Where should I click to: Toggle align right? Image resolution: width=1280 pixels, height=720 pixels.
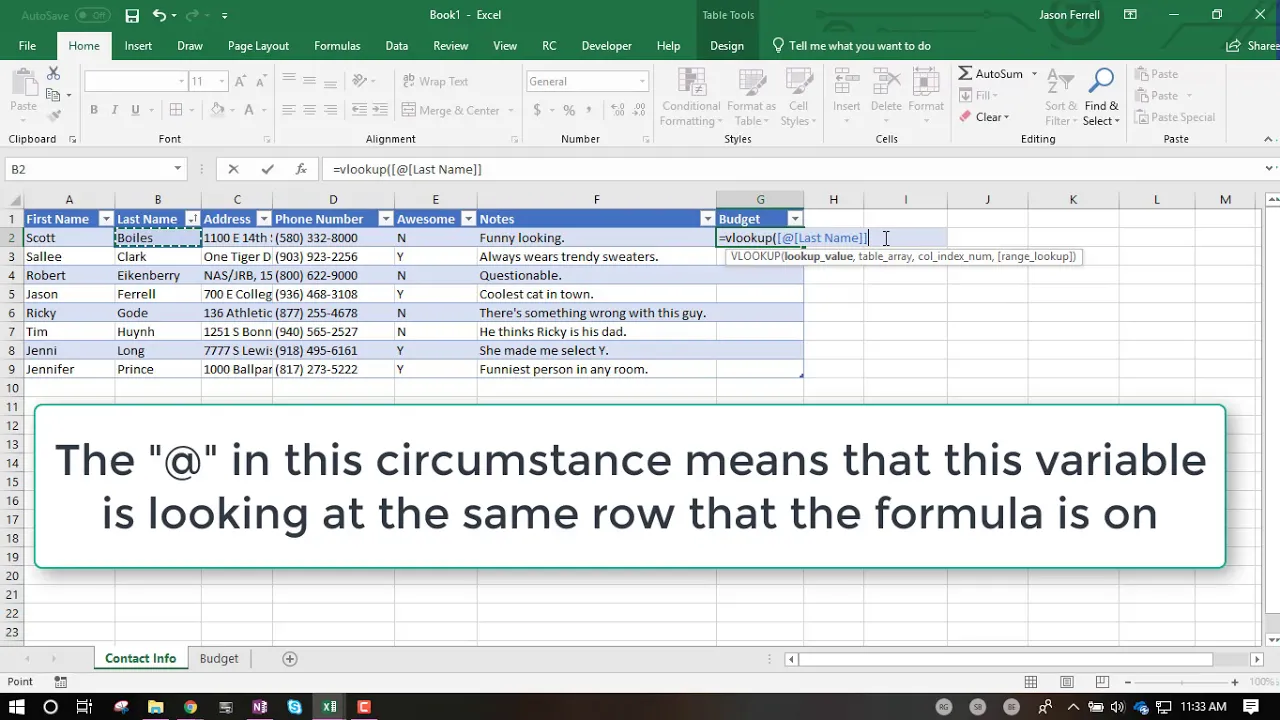pos(330,110)
